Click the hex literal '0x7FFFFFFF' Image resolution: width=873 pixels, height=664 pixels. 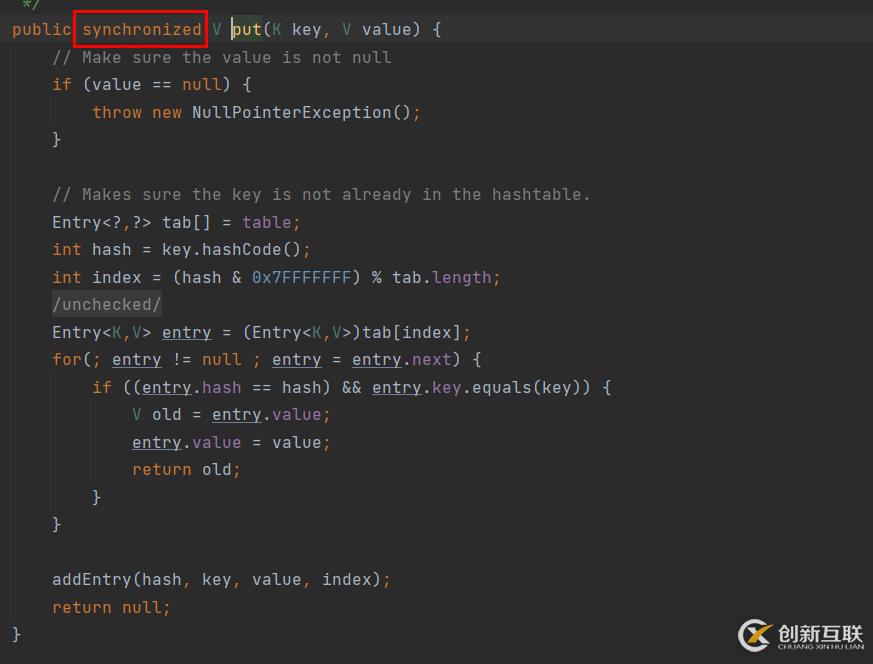(301, 277)
